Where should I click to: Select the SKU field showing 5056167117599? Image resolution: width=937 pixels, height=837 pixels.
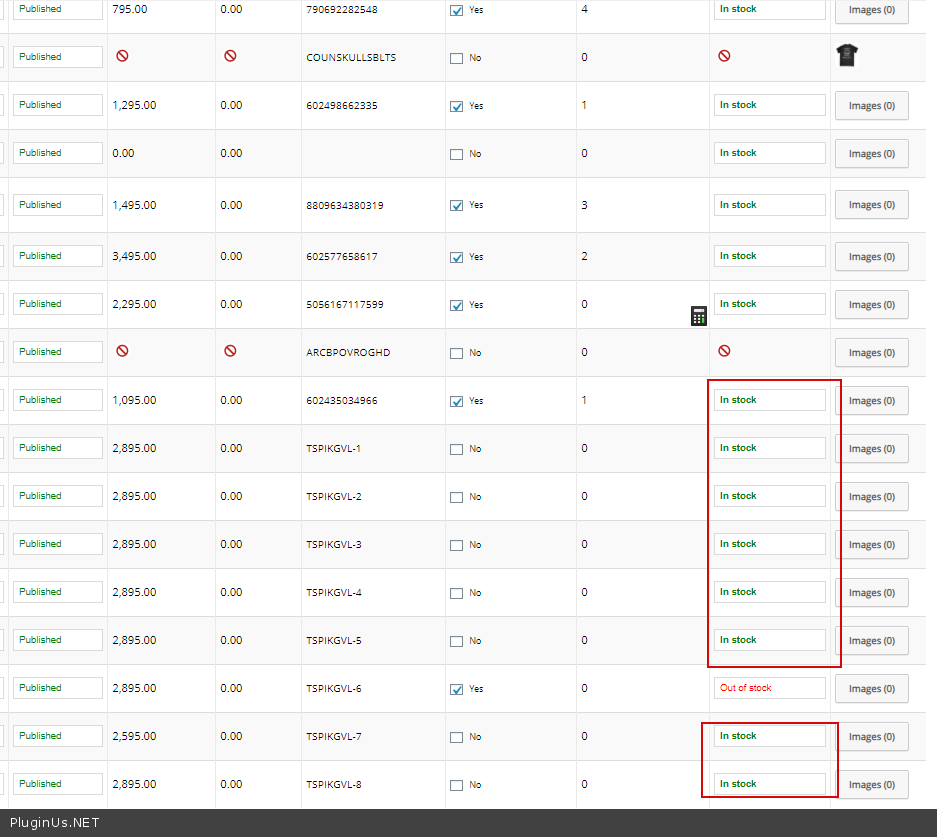[x=344, y=305]
